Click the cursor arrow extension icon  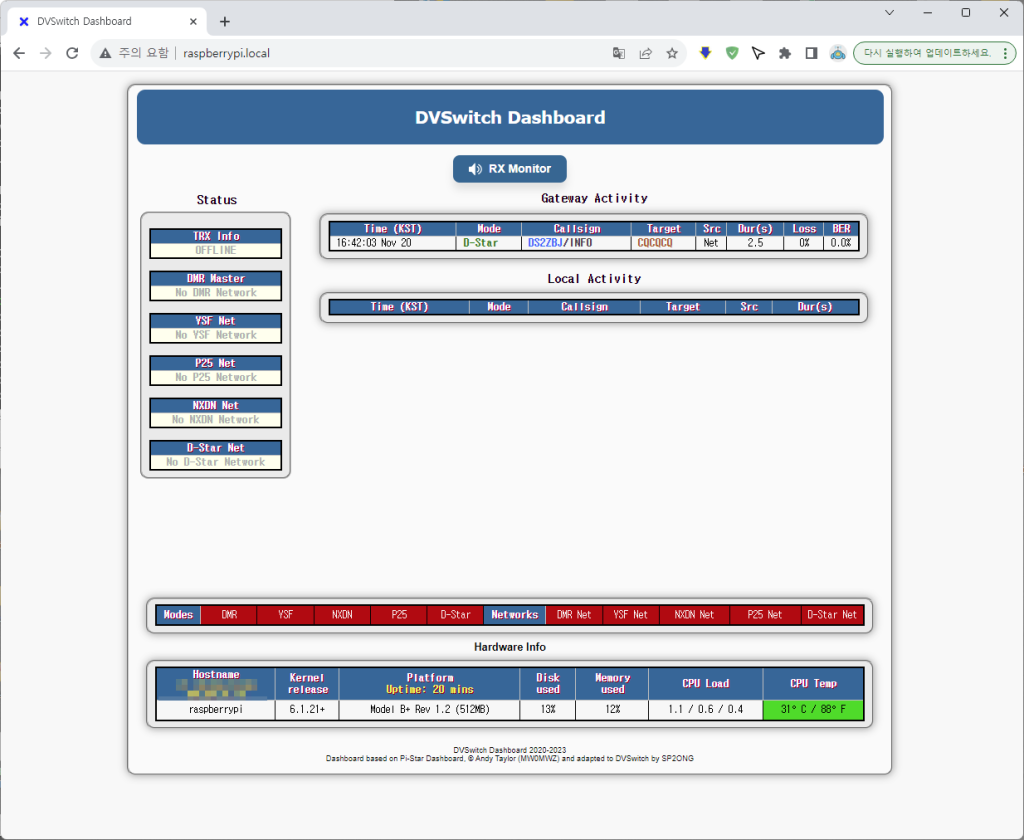[758, 53]
